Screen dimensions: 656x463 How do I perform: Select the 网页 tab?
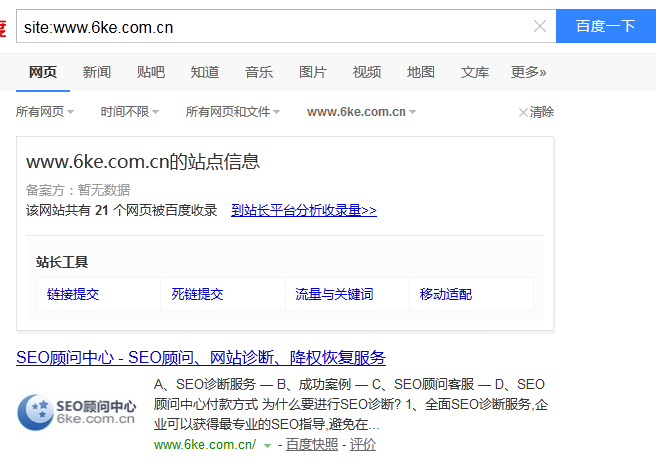coord(43,72)
